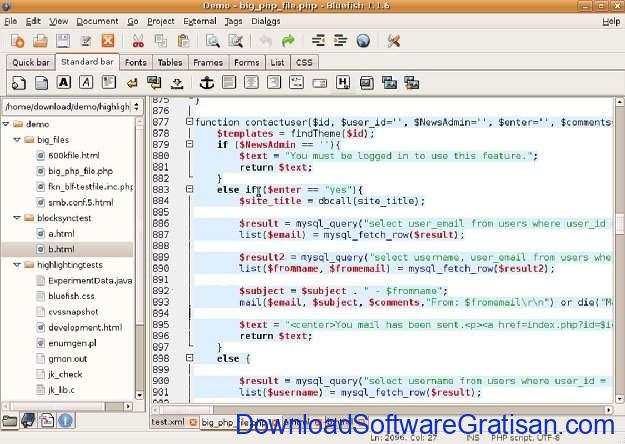Screen dimensions: 625x444
Task: Fold the else block at line 898
Action: [190, 358]
